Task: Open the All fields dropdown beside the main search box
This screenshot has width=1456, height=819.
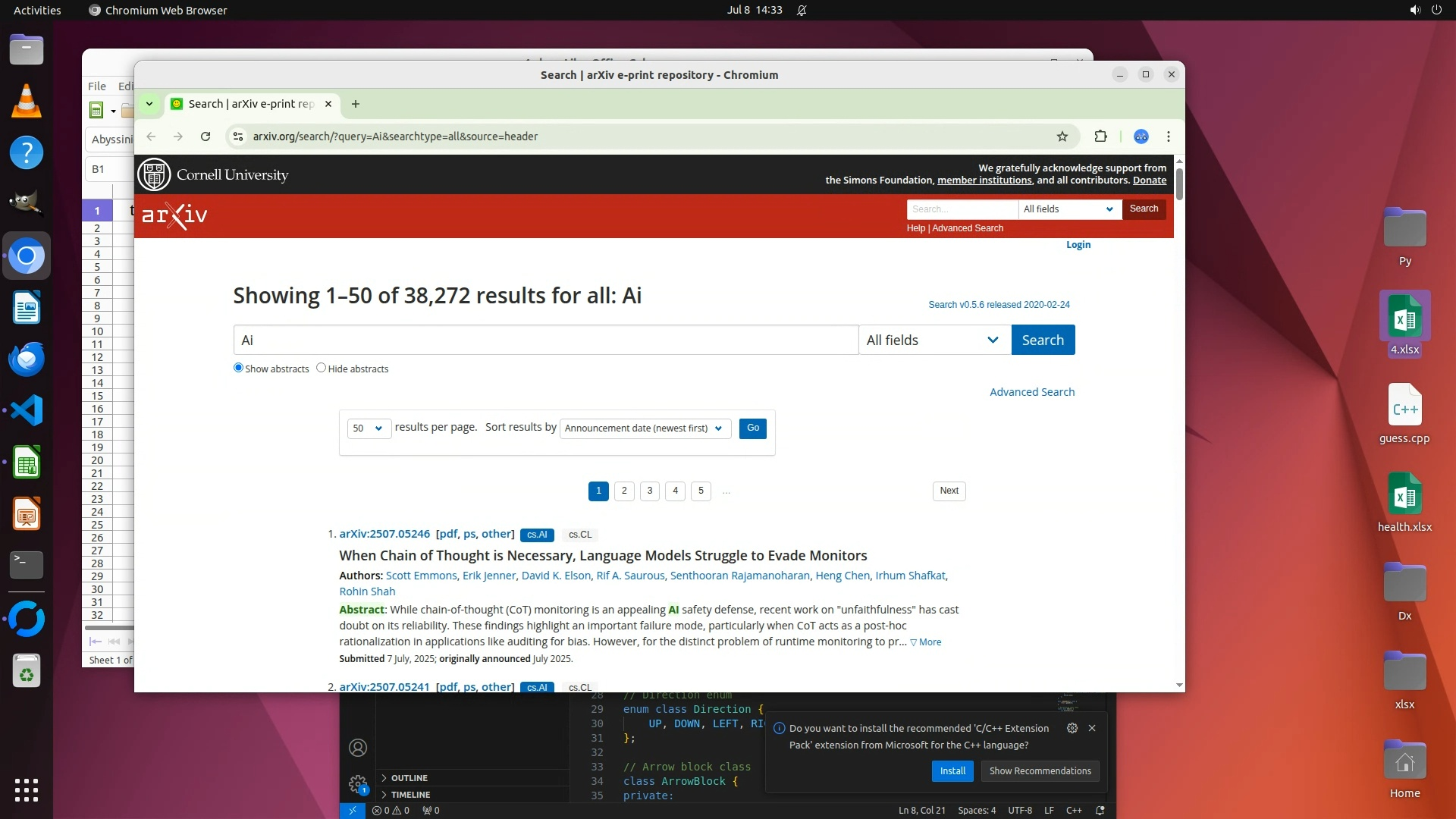Action: [x=934, y=340]
